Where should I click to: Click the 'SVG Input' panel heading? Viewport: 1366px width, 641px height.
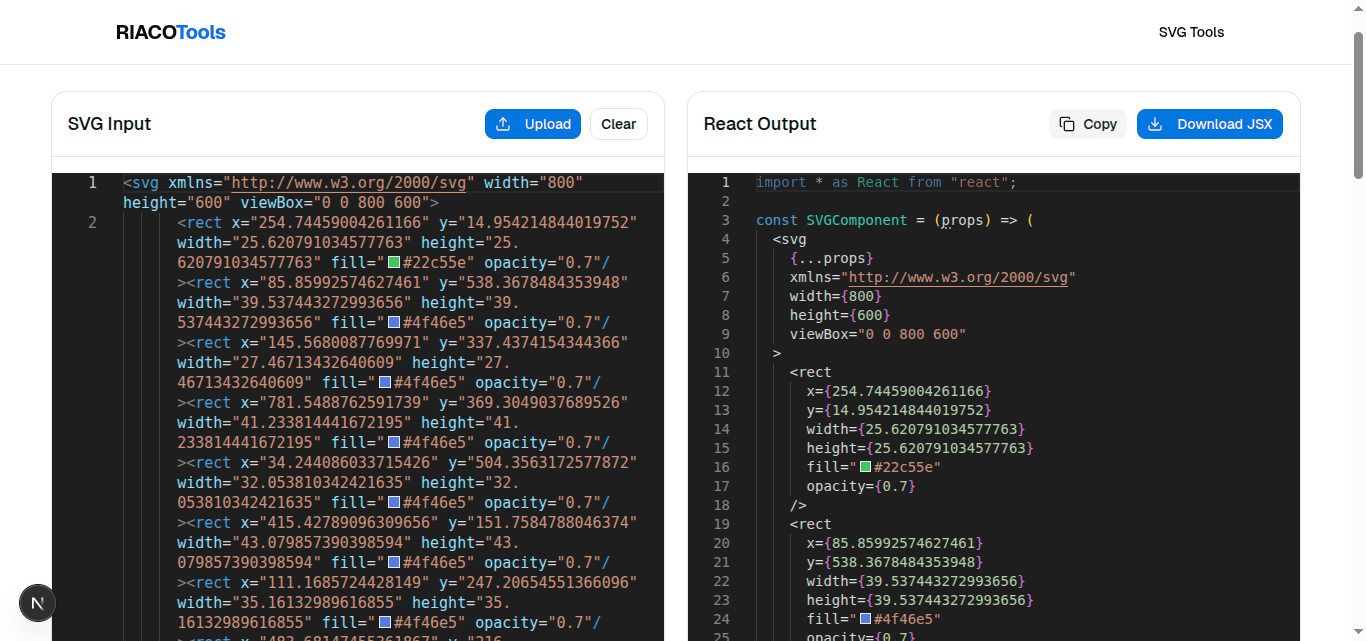click(x=109, y=124)
